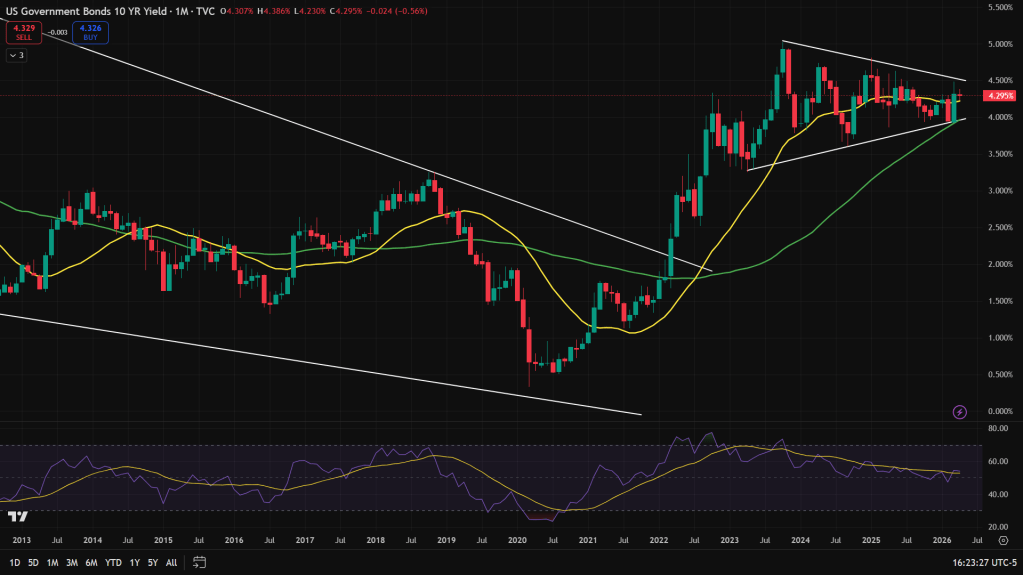Viewport: 1023px width, 575px height.
Task: Select the 1Y time range
Action: 134,562
